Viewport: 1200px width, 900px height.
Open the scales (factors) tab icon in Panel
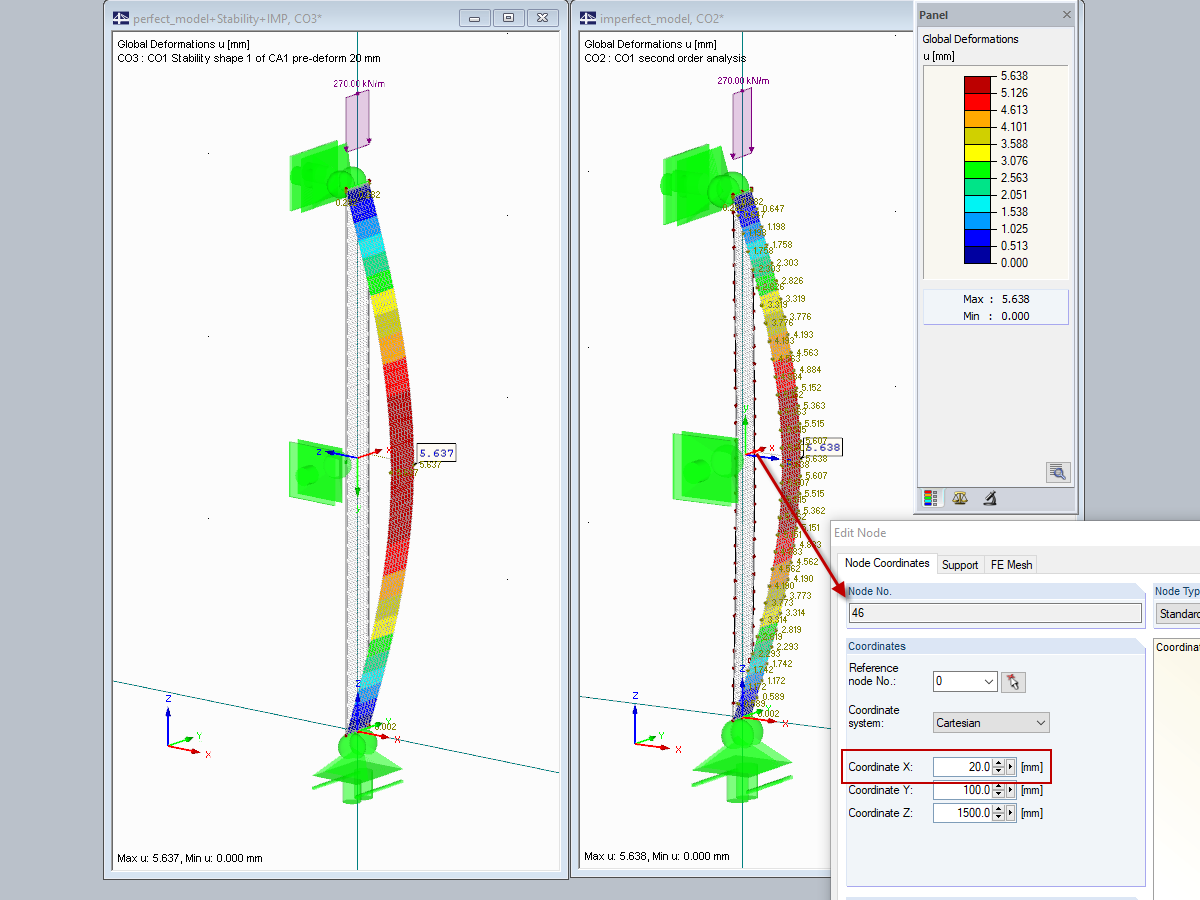[x=960, y=497]
